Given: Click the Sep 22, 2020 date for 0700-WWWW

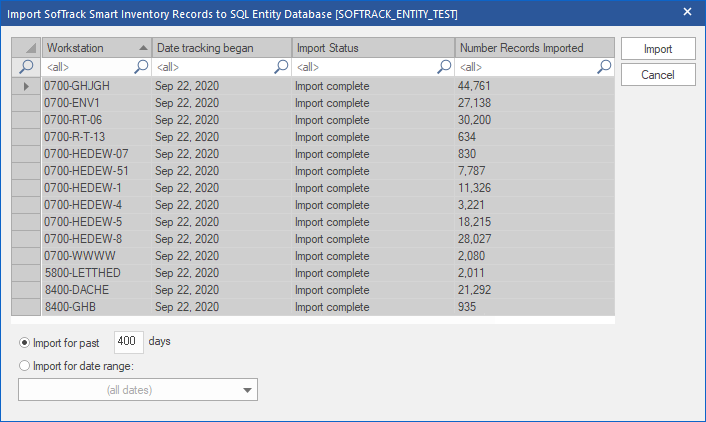Looking at the screenshot, I should tap(222, 256).
